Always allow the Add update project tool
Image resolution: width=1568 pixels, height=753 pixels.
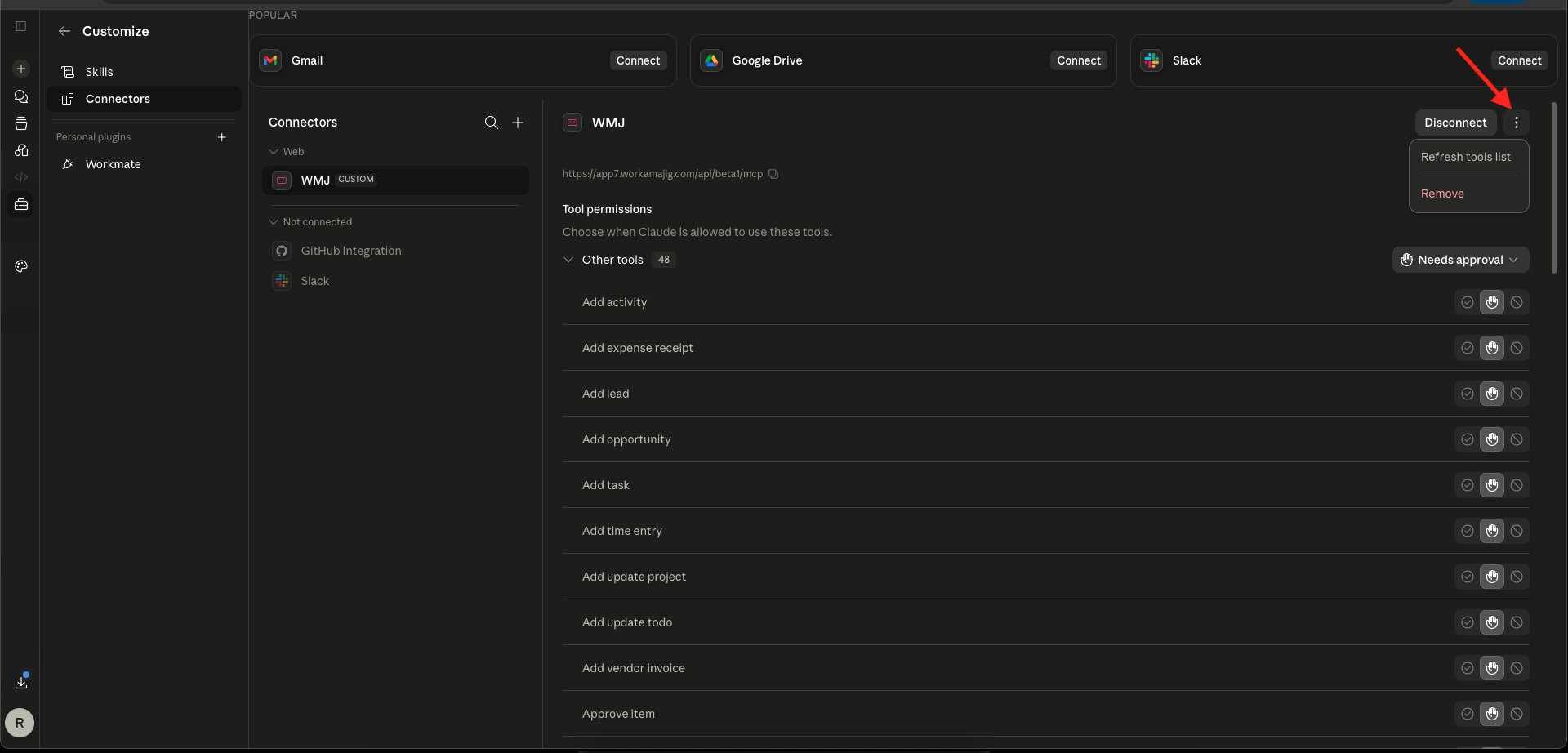tap(1468, 577)
